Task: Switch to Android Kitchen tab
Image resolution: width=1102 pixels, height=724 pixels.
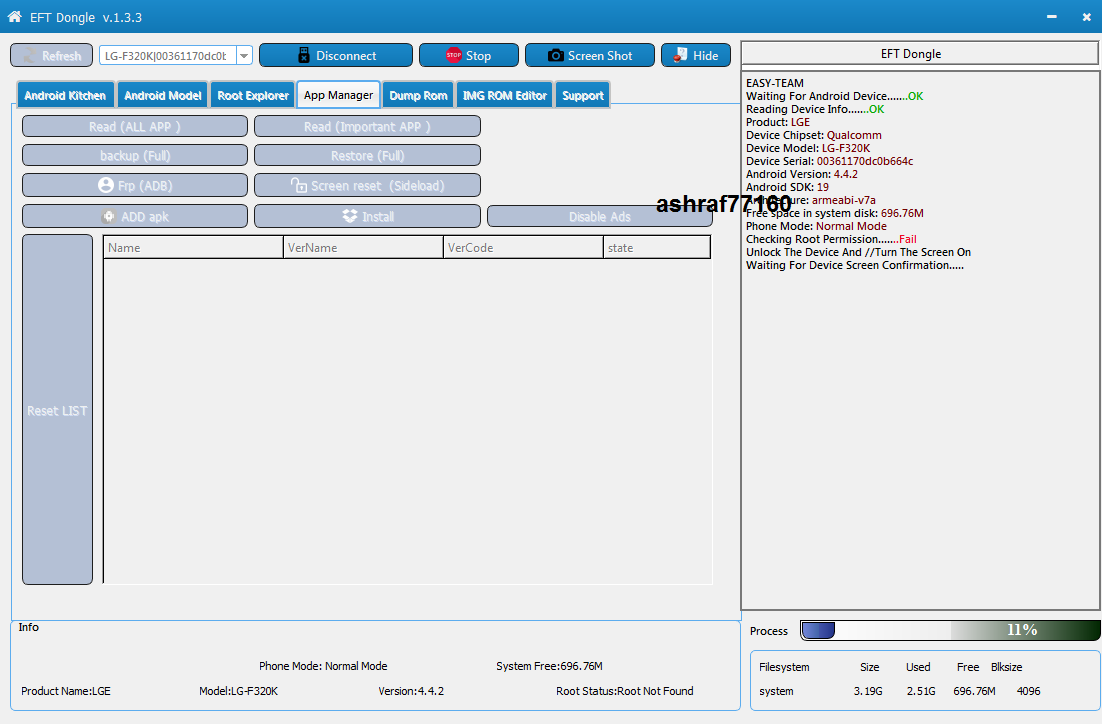Action: (65, 95)
